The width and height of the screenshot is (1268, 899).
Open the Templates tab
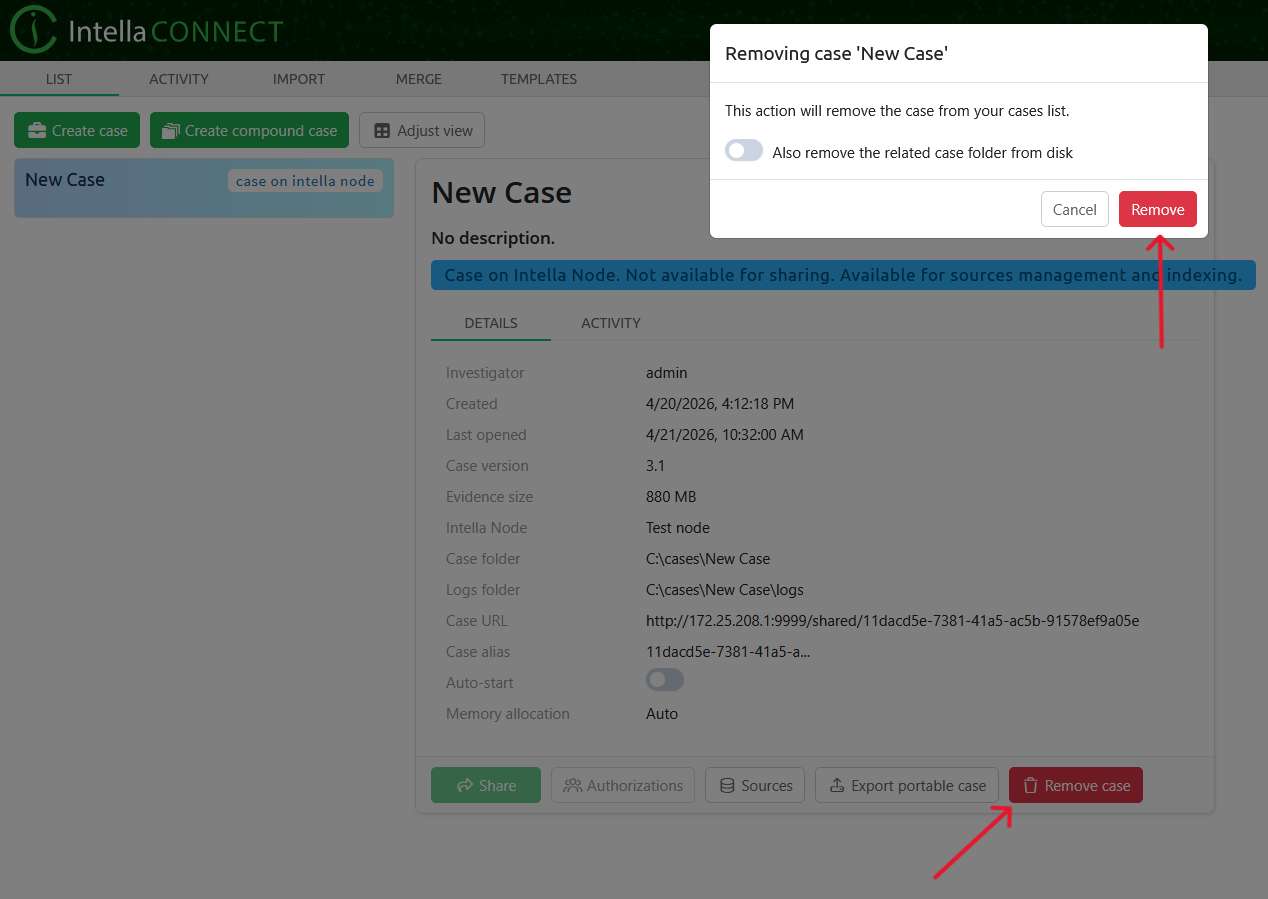point(538,79)
